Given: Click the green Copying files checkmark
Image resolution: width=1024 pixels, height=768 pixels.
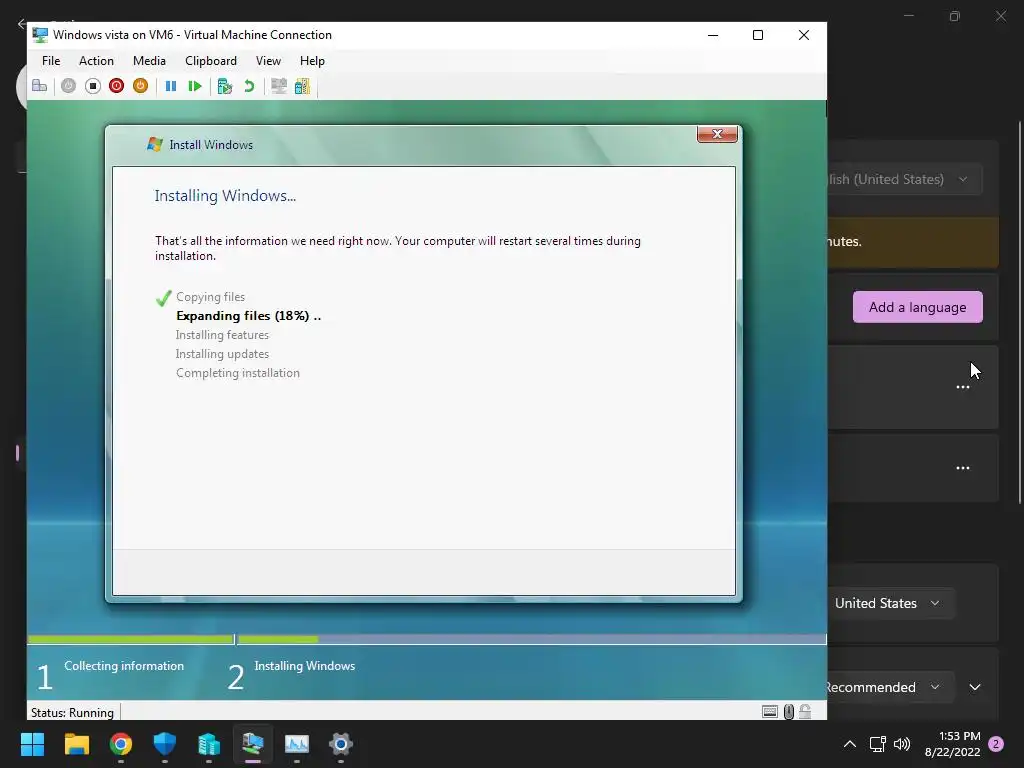Looking at the screenshot, I should click(x=164, y=298).
